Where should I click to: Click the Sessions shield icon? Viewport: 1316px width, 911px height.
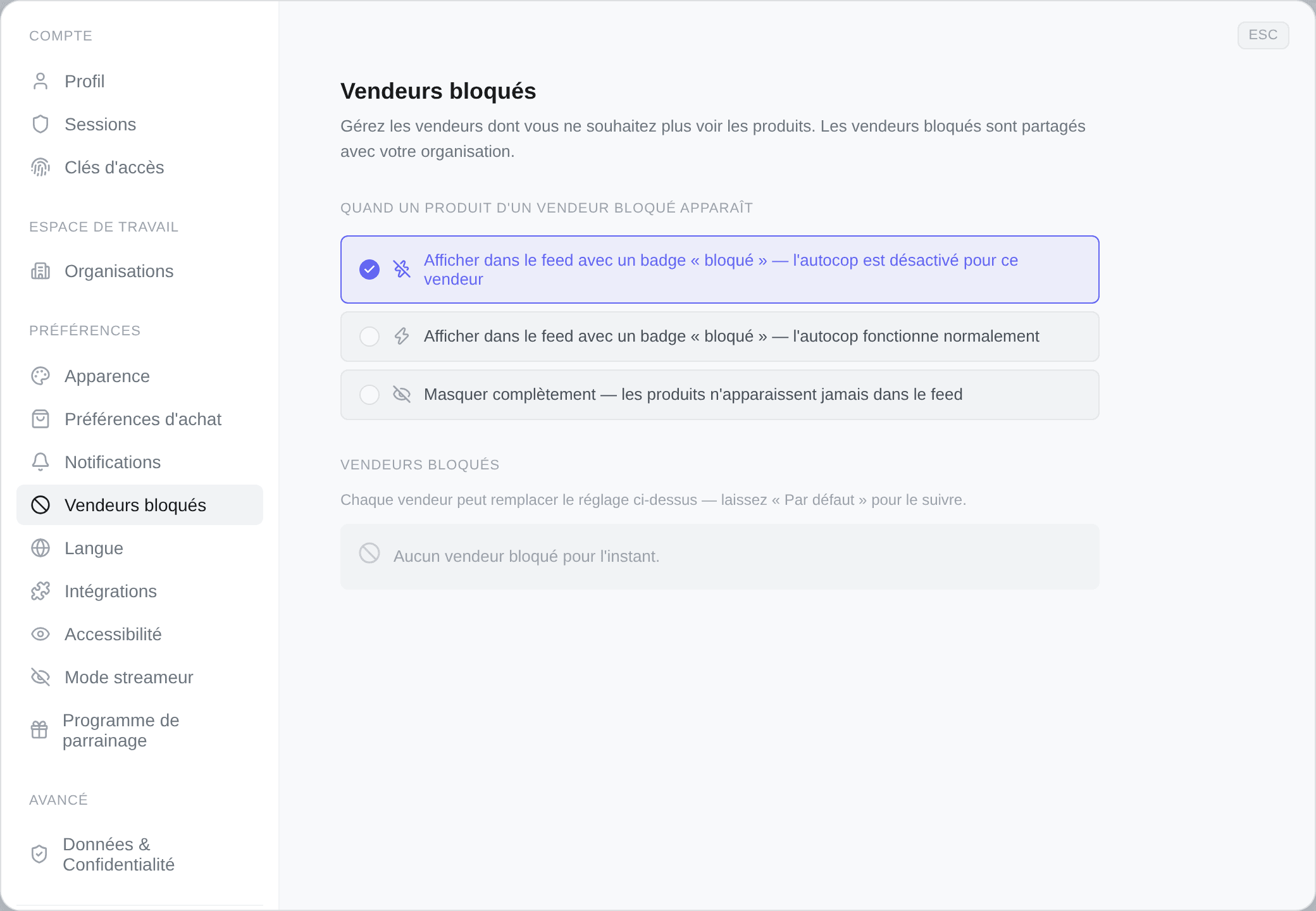[40, 124]
